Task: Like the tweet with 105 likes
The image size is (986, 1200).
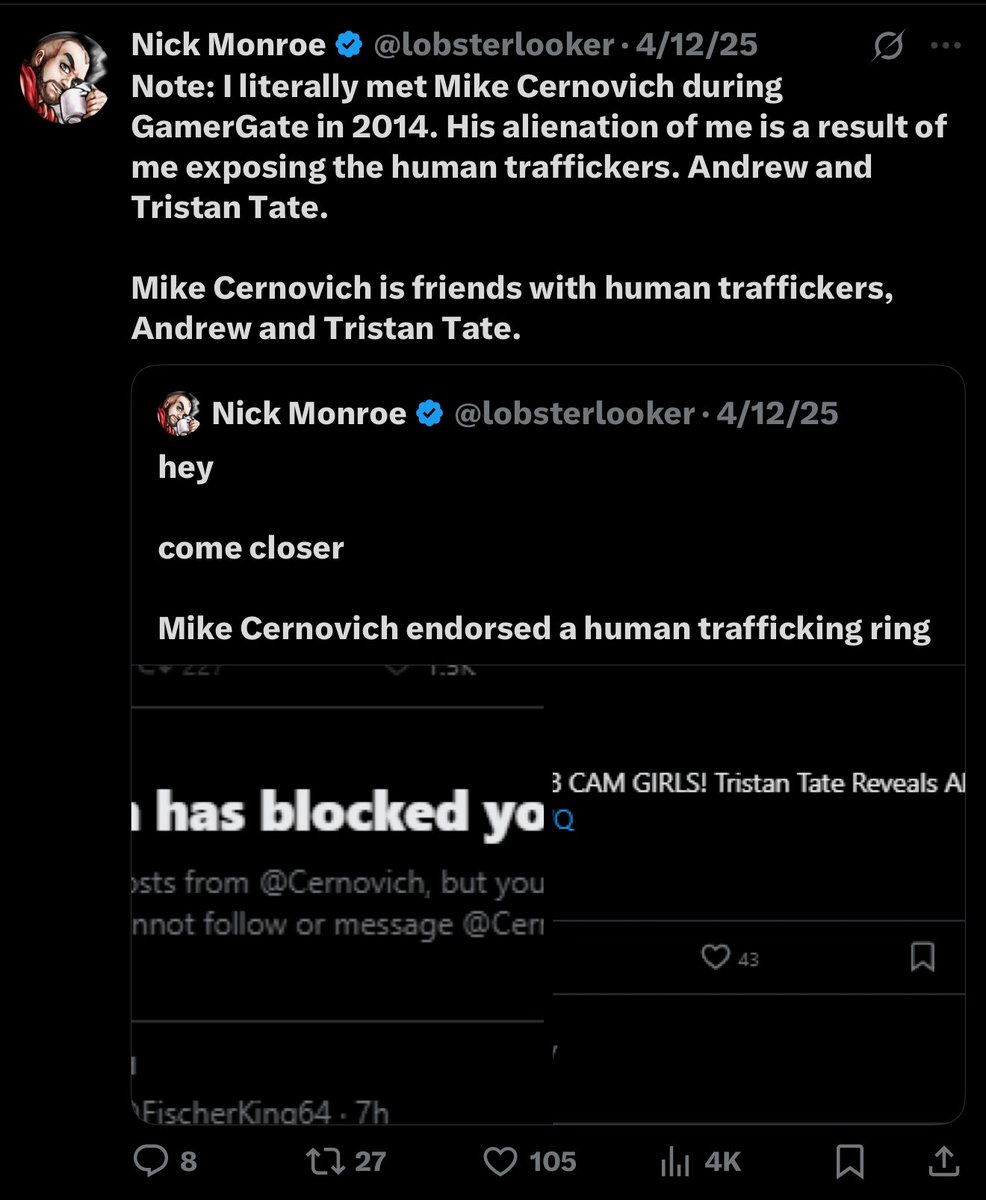Action: coord(499,1161)
